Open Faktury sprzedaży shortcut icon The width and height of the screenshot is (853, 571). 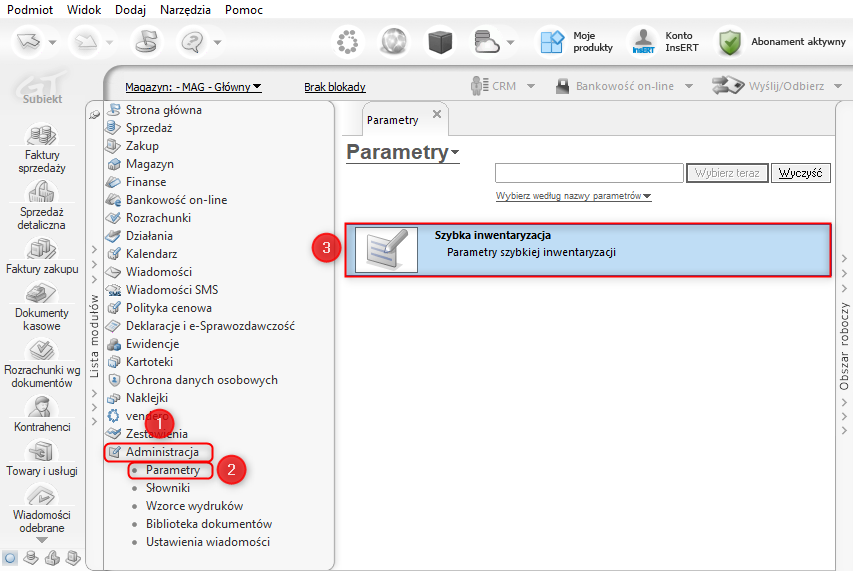point(41,134)
